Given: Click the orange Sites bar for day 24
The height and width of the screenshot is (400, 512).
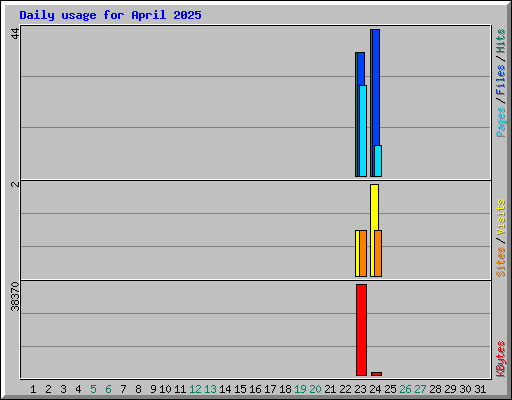Looking at the screenshot, I should pyautogui.click(x=378, y=253).
